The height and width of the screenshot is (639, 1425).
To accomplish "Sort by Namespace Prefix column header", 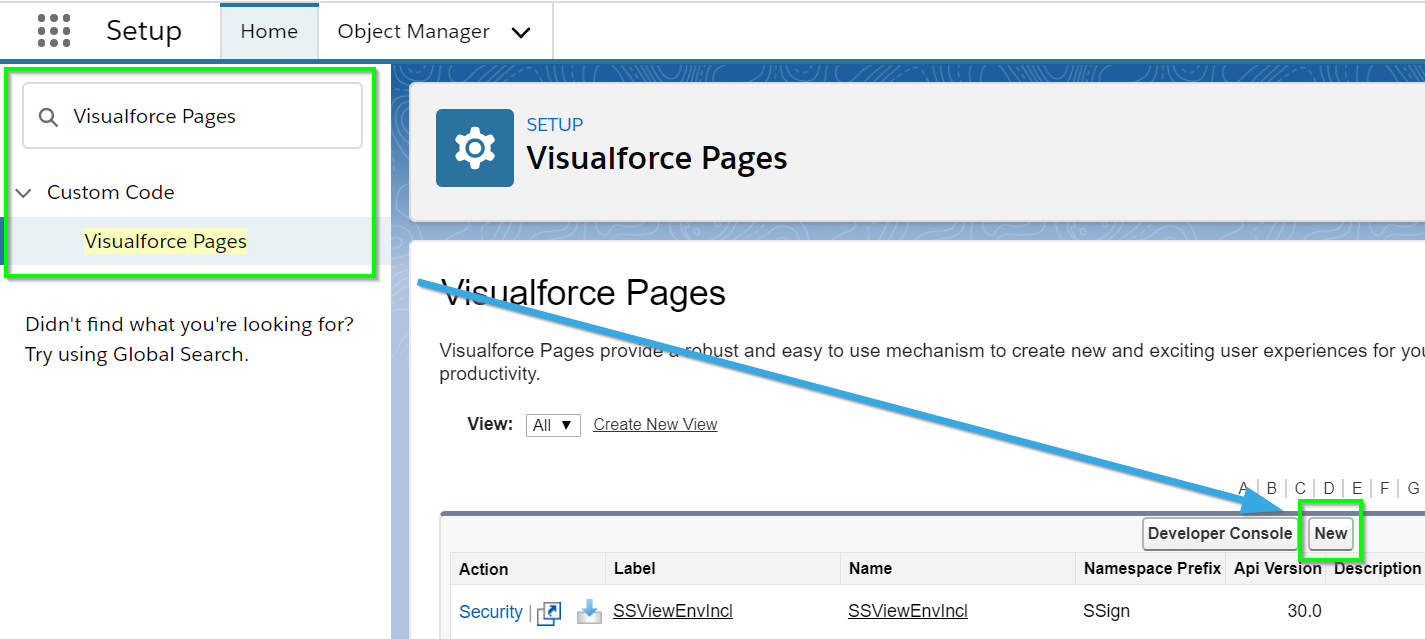I will (x=1152, y=568).
